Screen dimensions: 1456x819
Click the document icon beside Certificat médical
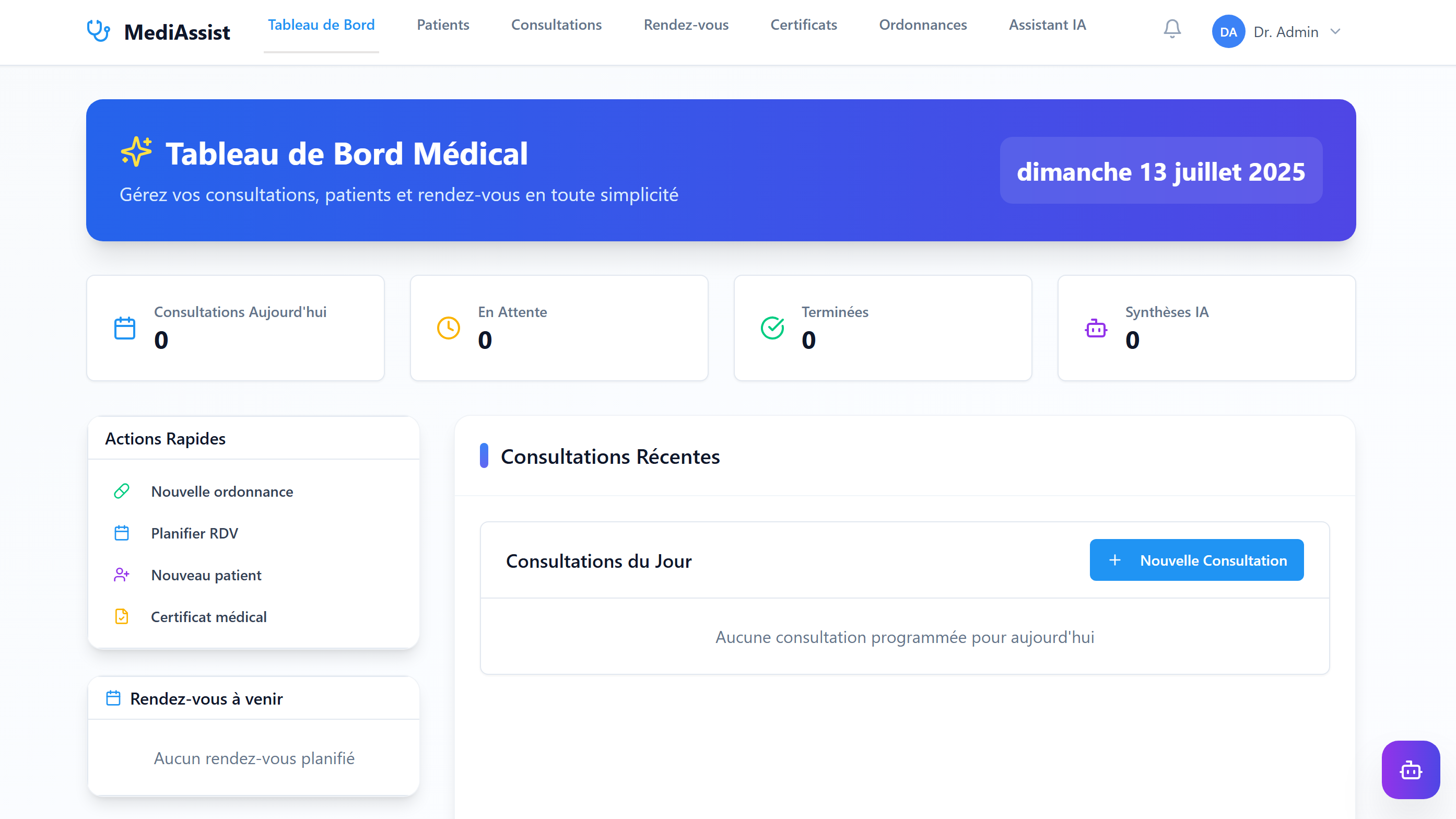coord(122,617)
